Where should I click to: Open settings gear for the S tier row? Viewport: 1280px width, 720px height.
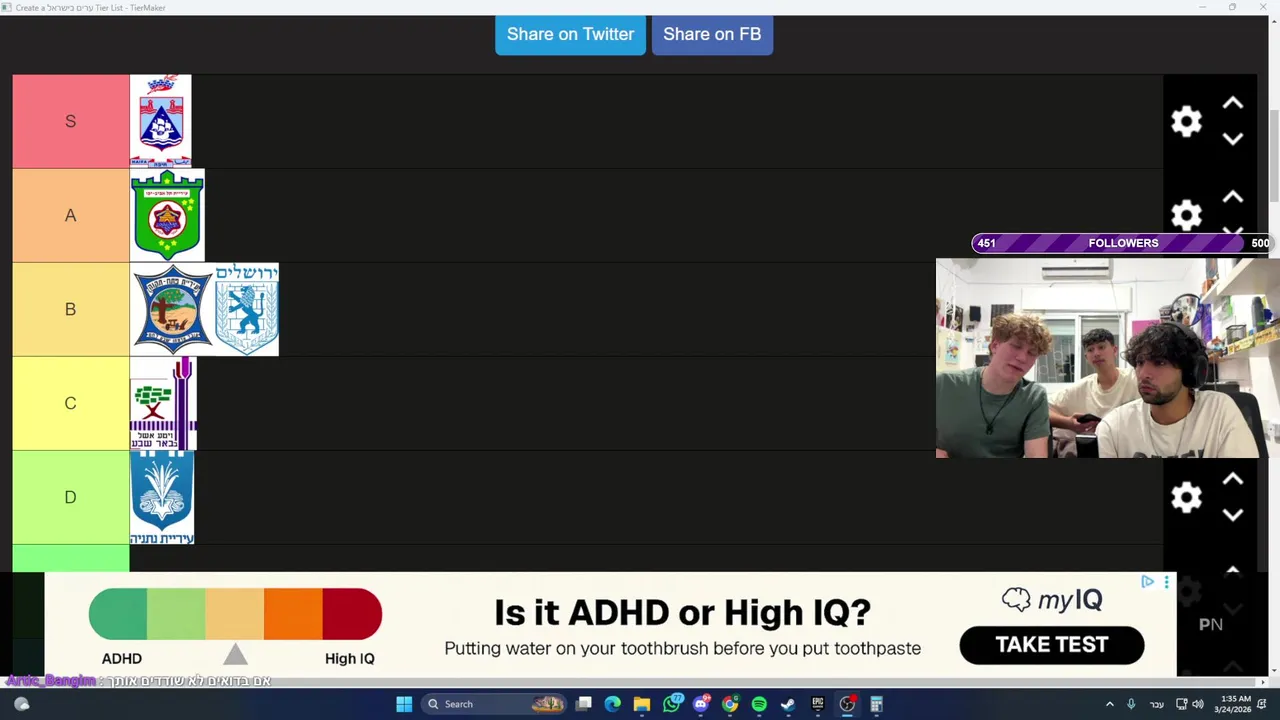click(x=1186, y=122)
